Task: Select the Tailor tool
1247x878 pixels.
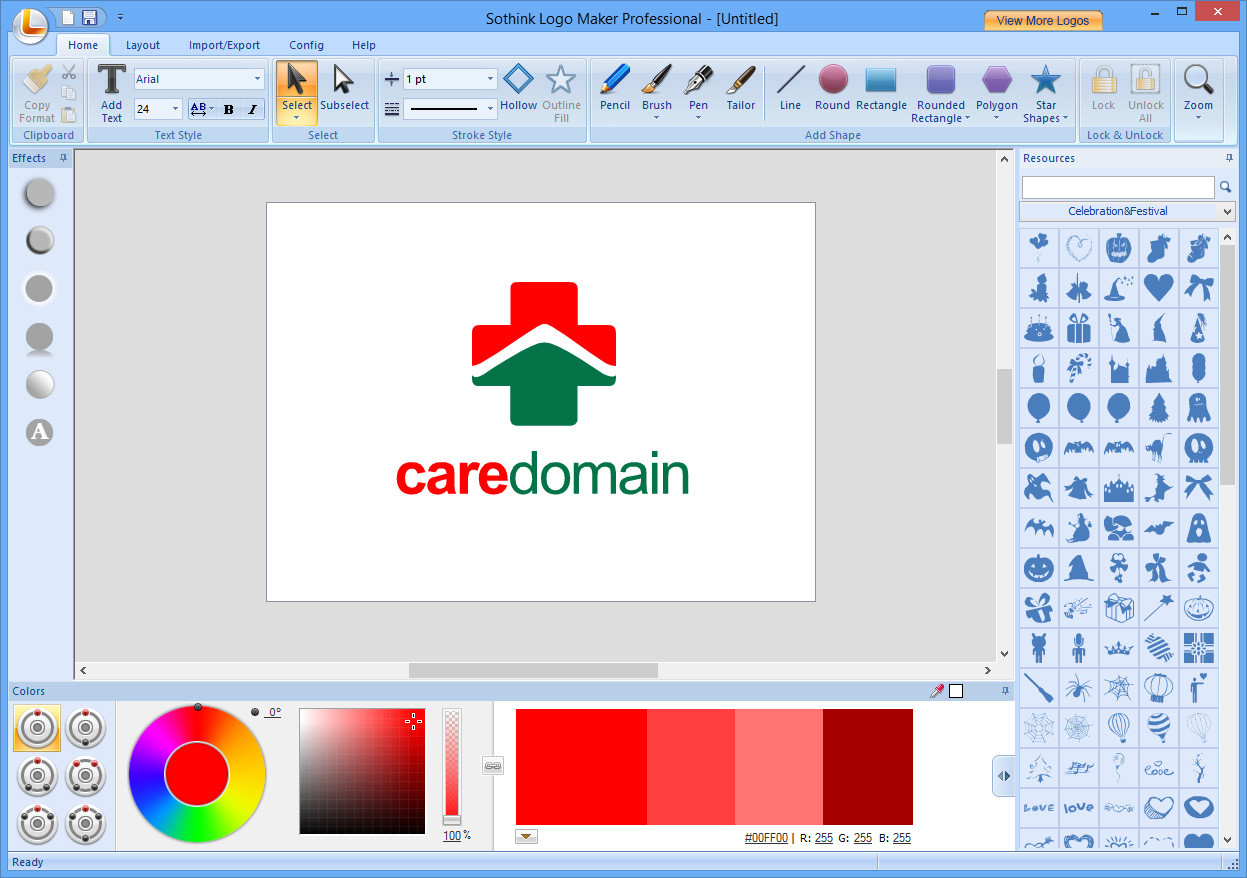Action: pos(740,90)
